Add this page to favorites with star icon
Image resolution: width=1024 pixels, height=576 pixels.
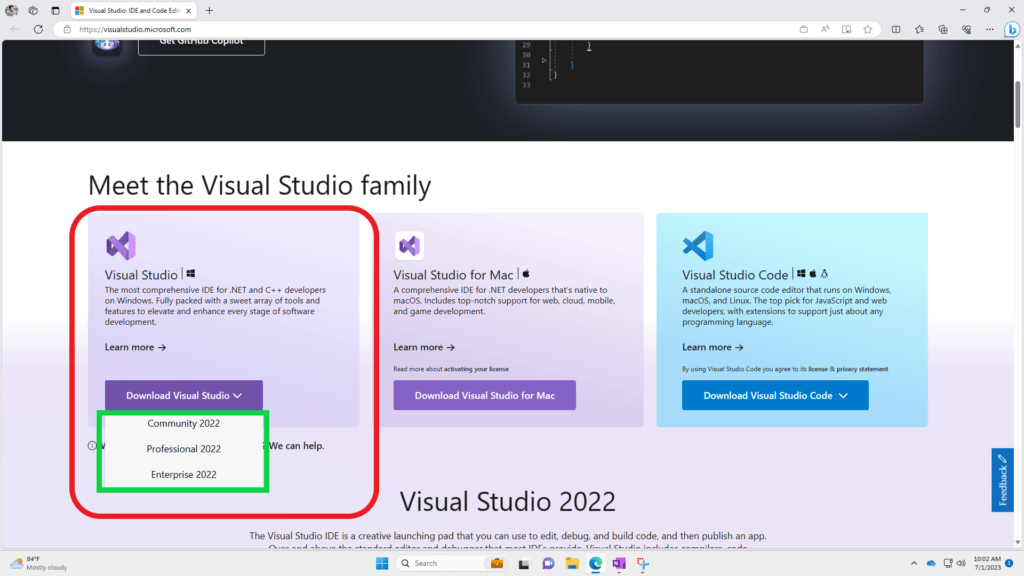point(867,29)
